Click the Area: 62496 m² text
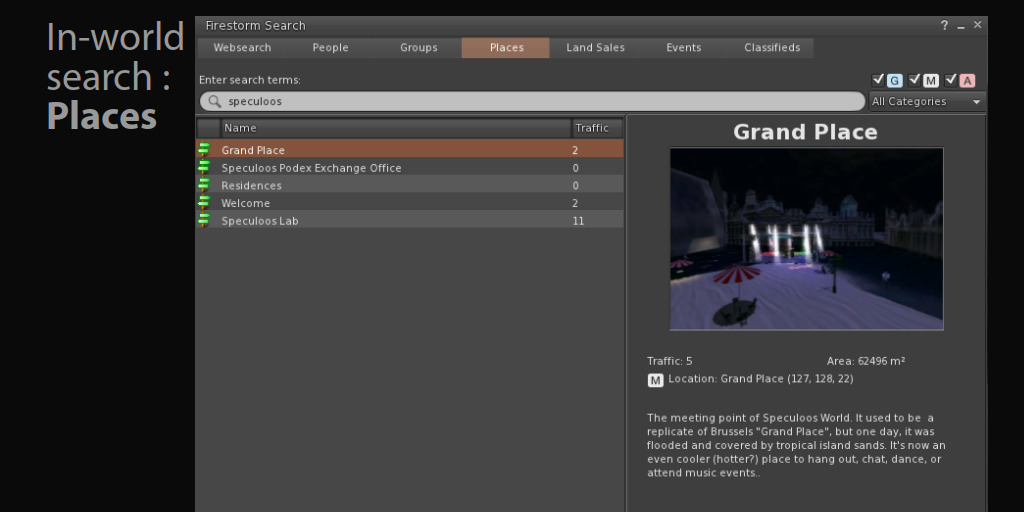 866,361
